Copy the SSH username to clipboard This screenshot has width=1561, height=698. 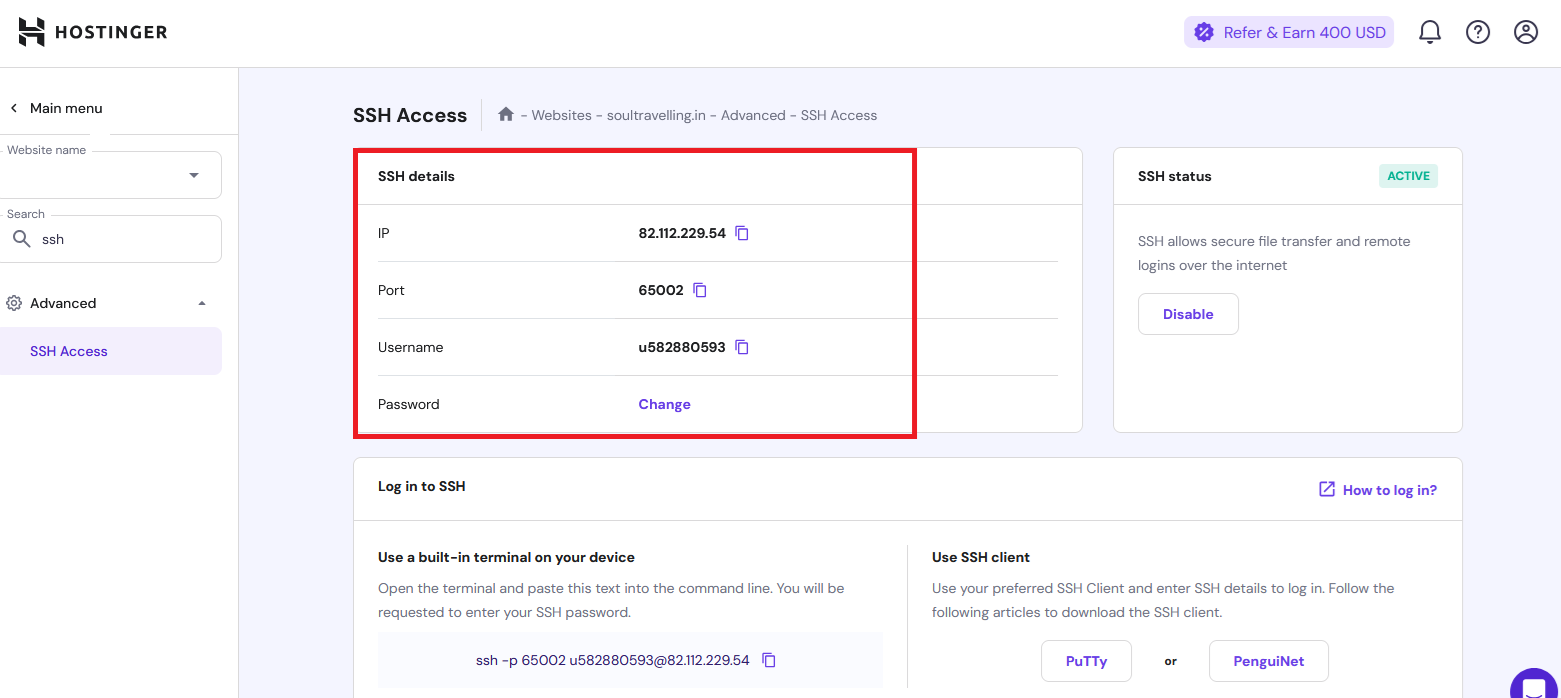point(742,347)
